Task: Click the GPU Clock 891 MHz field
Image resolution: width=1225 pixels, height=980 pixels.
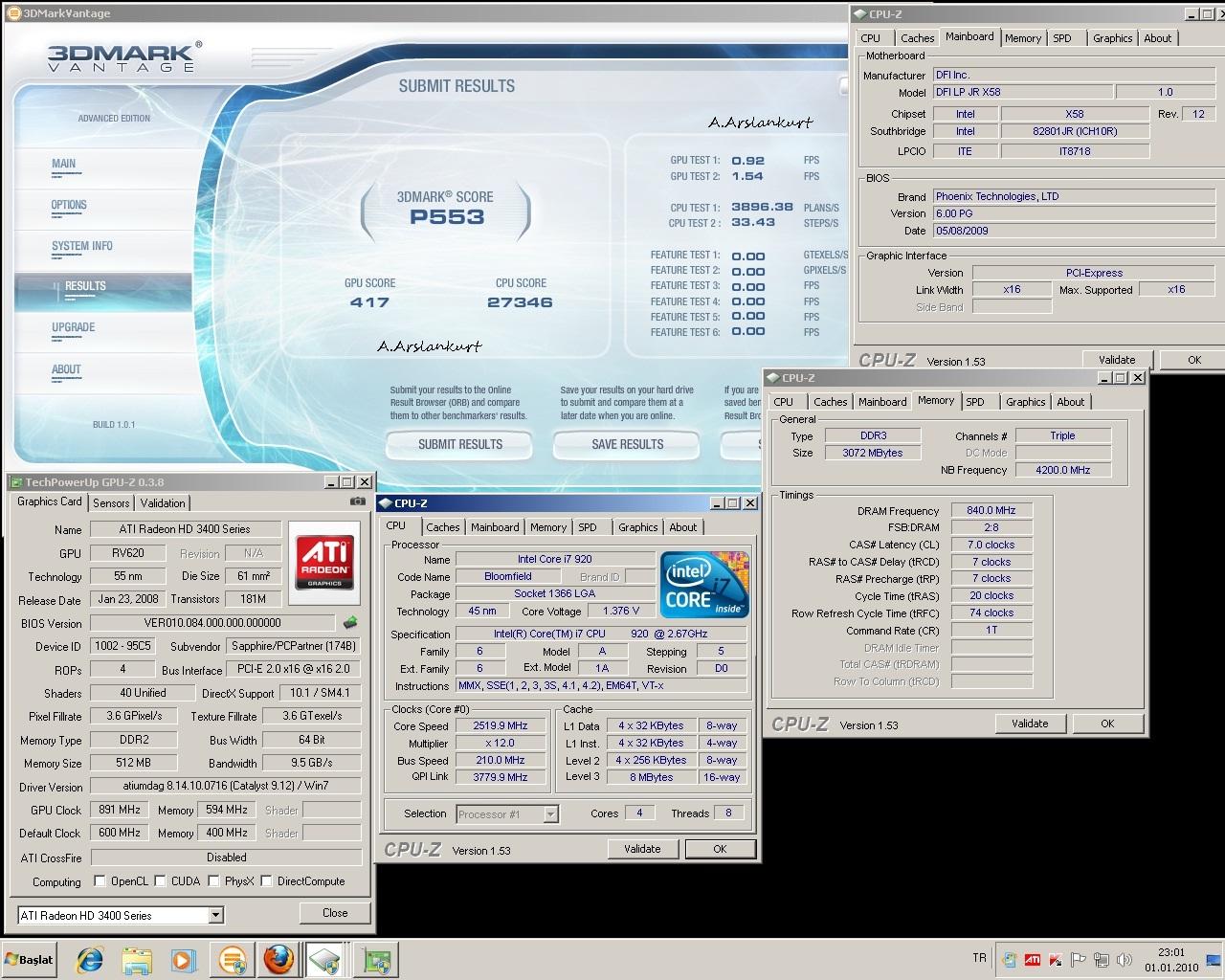Action: point(120,810)
